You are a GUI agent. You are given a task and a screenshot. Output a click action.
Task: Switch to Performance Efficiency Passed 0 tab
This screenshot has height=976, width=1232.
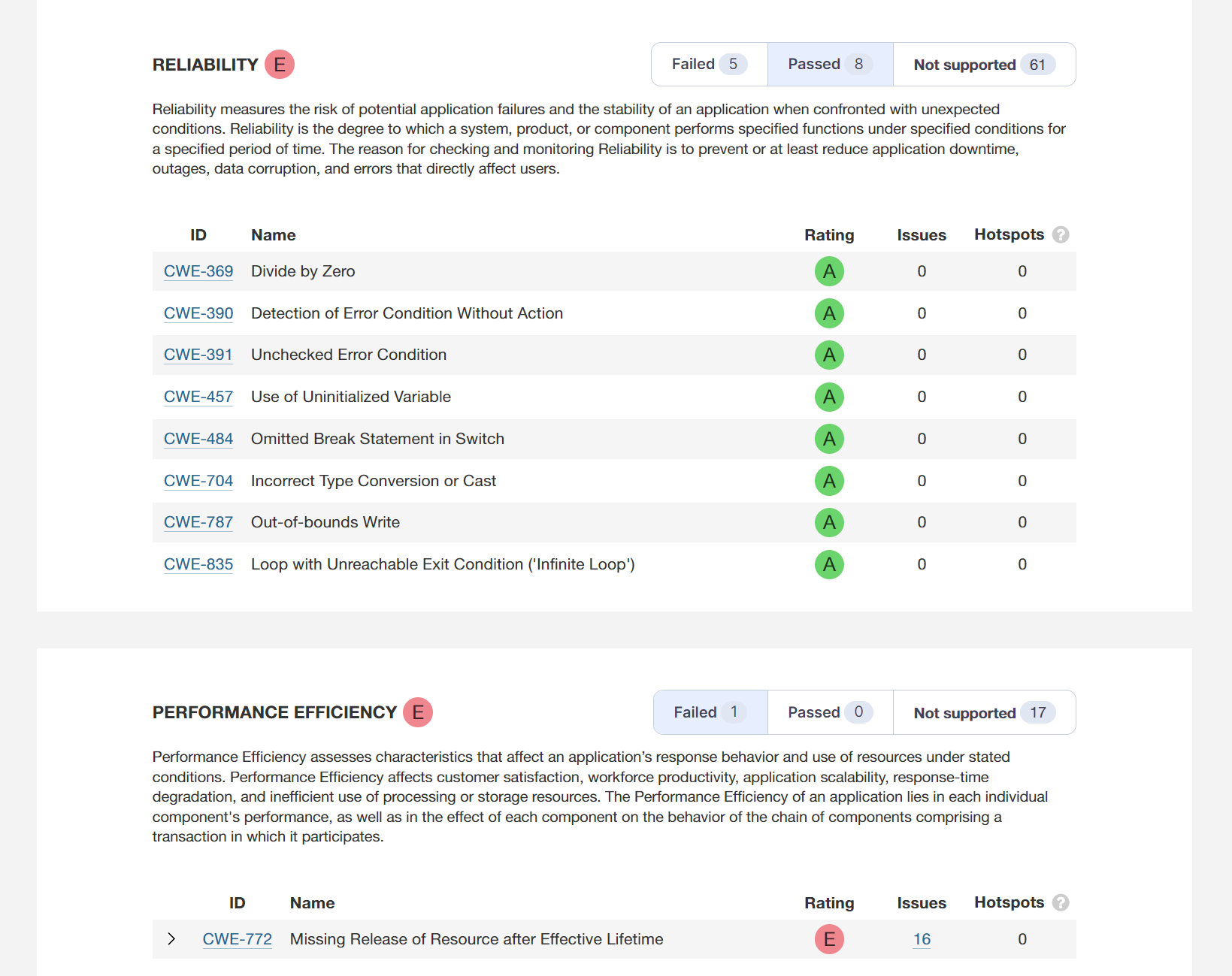click(x=830, y=712)
